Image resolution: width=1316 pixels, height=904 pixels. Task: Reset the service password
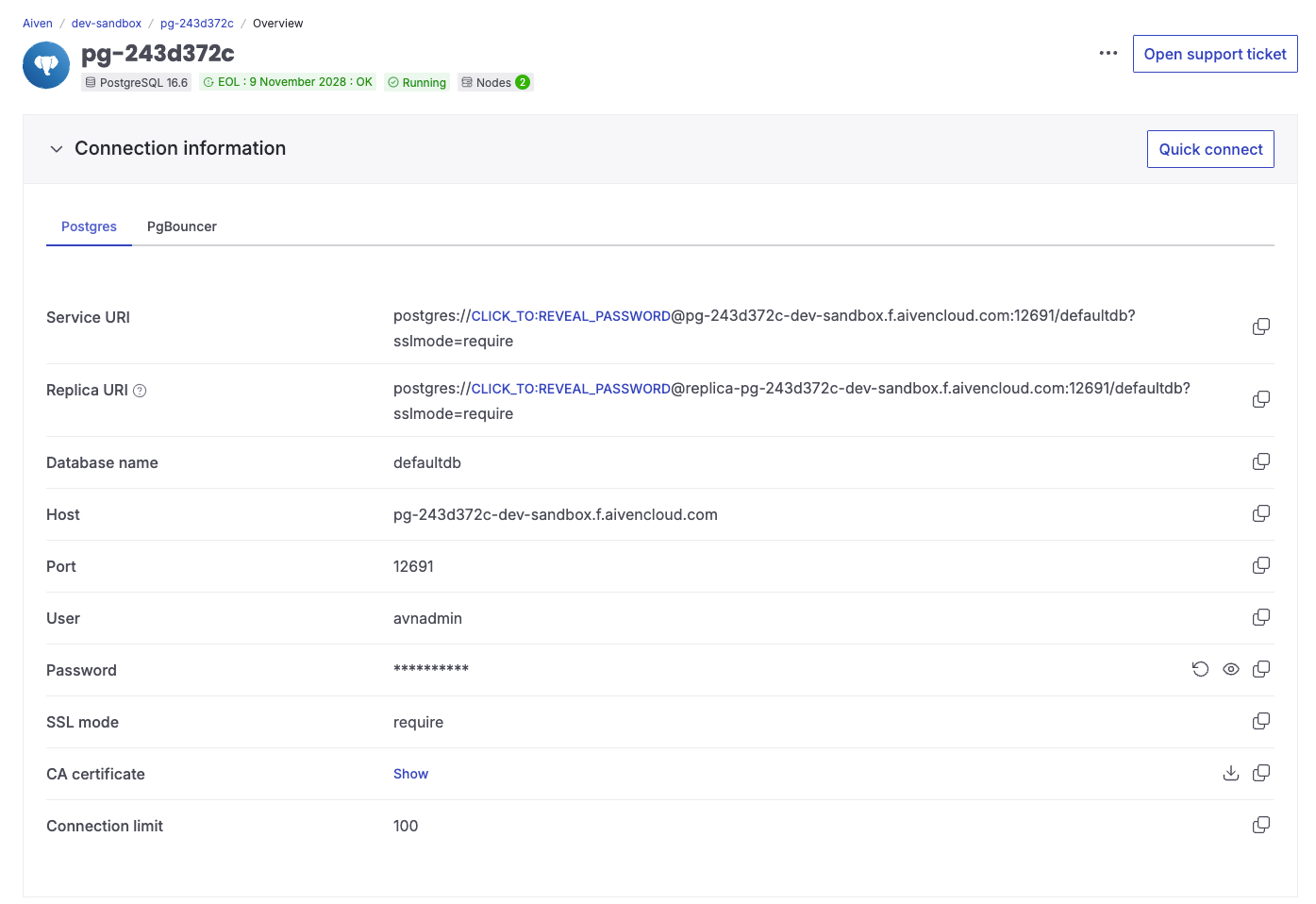(x=1200, y=669)
